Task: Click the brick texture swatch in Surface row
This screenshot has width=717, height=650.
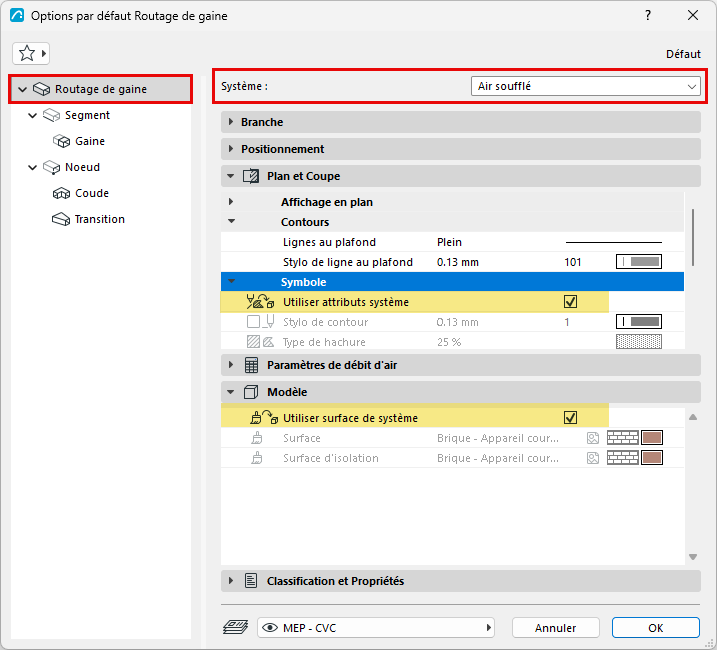Action: pos(622,438)
